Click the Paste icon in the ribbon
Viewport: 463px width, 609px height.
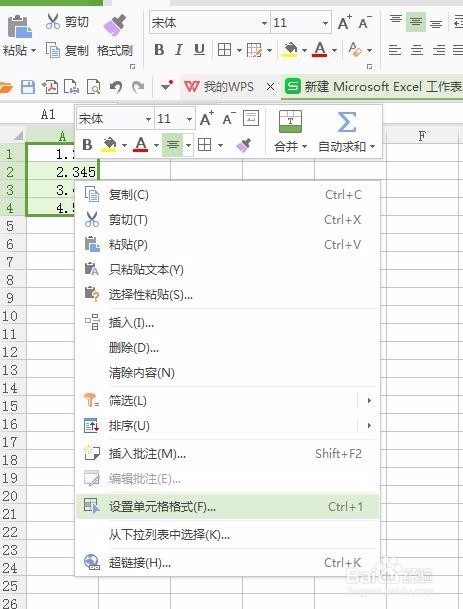(x=19, y=26)
